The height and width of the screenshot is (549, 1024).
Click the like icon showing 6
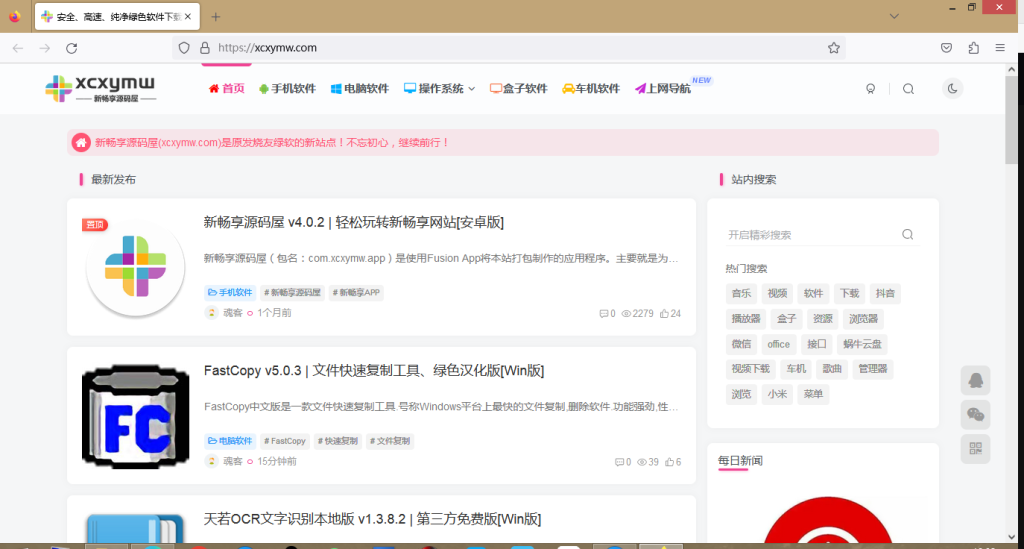(x=669, y=462)
